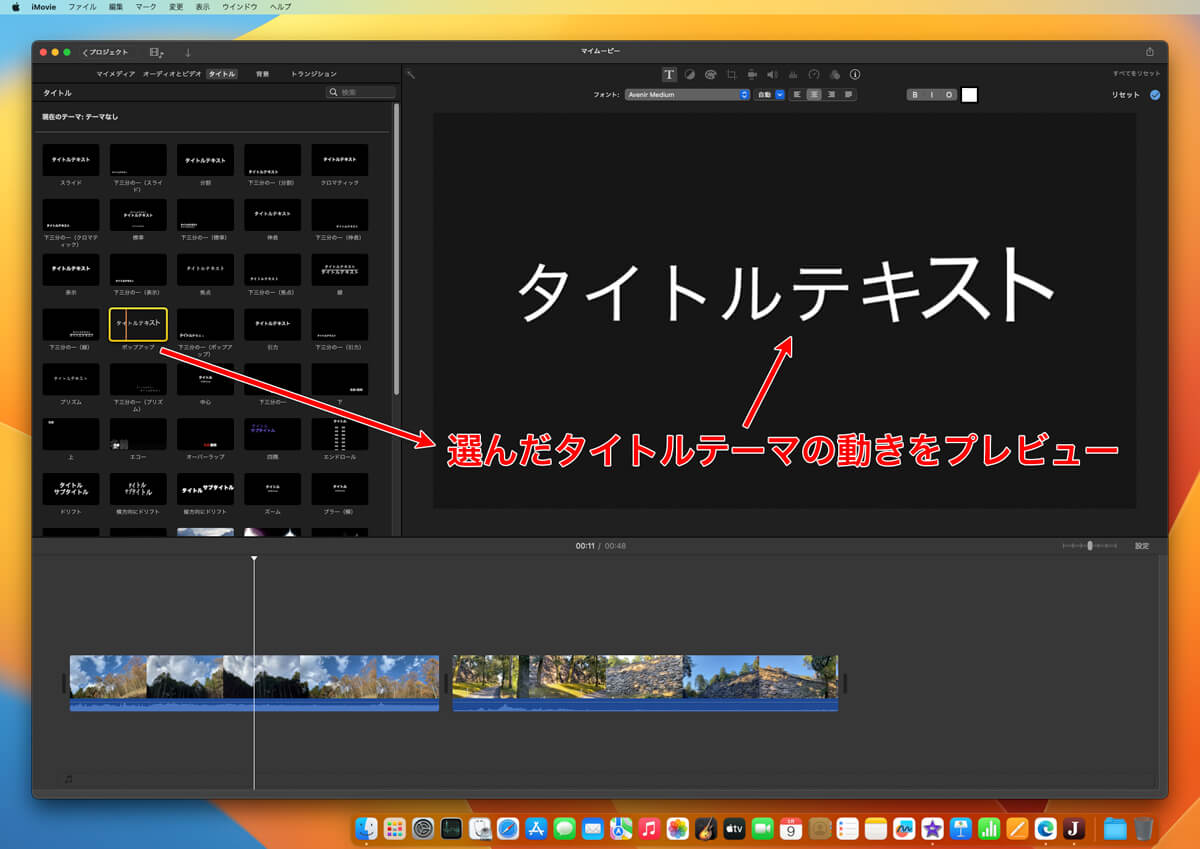The width and height of the screenshot is (1200, 849).
Task: Open the Avenir Medium font dropdown
Action: pos(687,95)
